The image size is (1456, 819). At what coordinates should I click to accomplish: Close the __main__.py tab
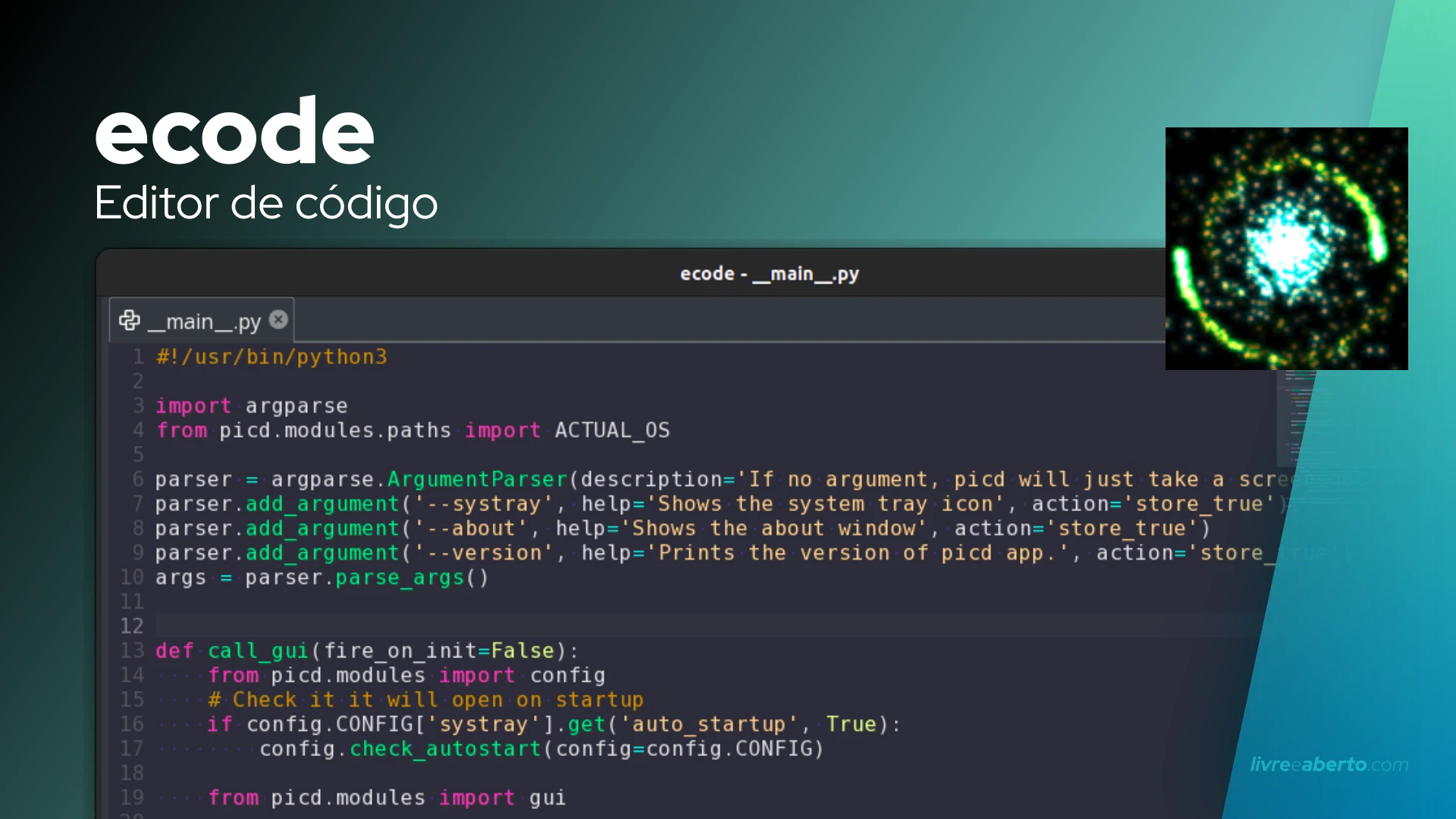(278, 319)
